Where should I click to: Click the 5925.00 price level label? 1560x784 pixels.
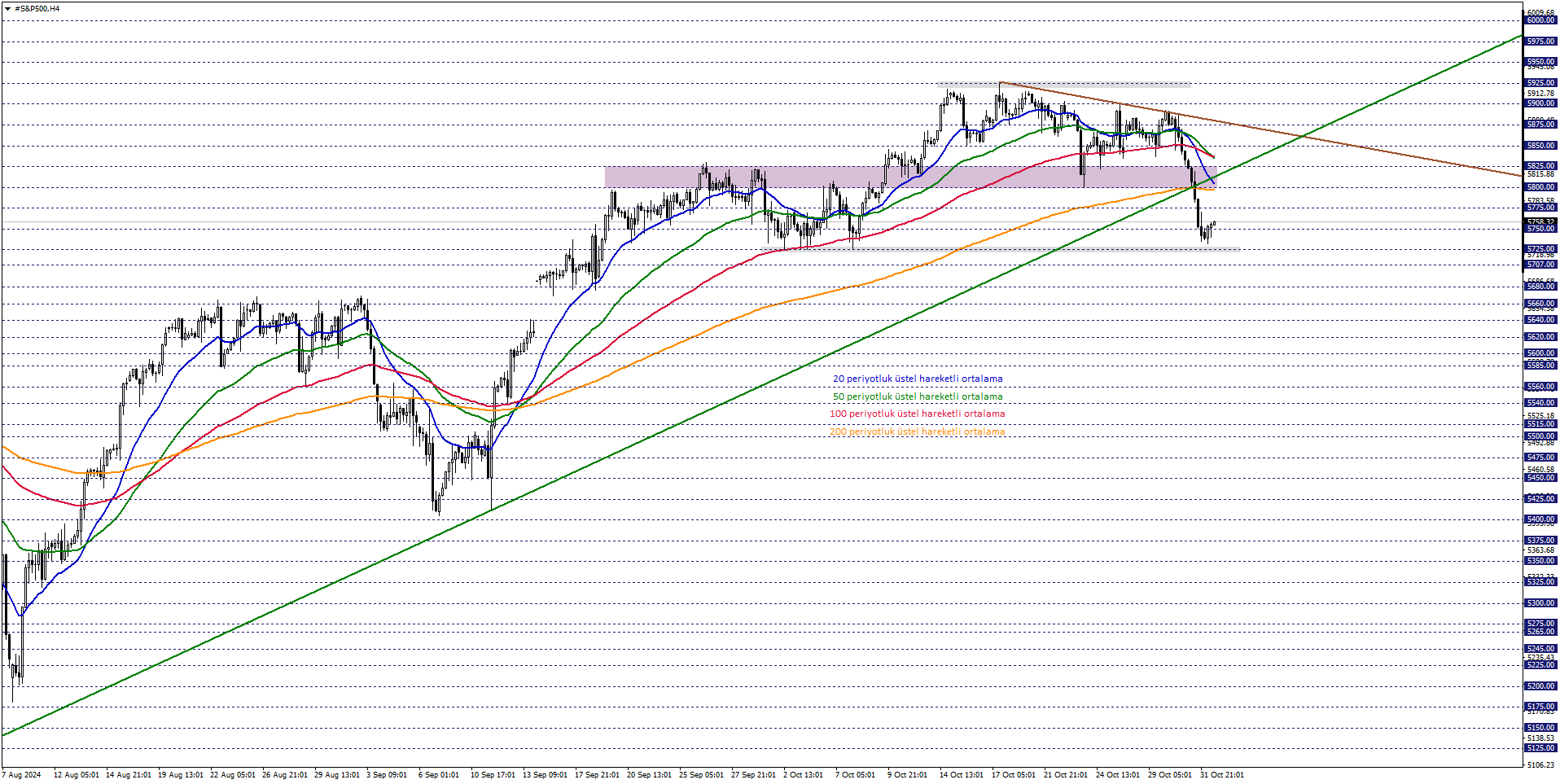click(1540, 83)
